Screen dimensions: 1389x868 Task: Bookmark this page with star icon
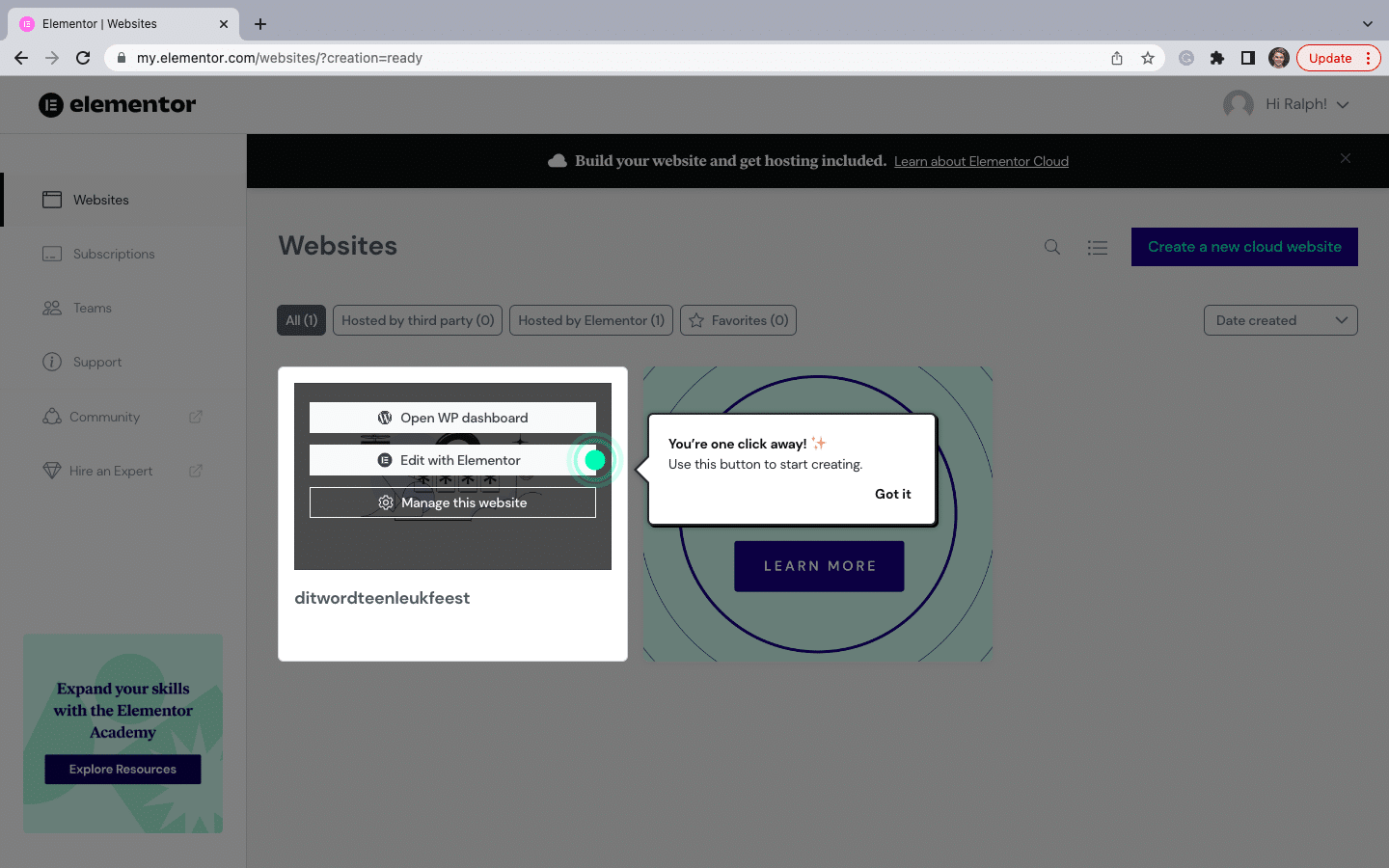click(x=1148, y=58)
